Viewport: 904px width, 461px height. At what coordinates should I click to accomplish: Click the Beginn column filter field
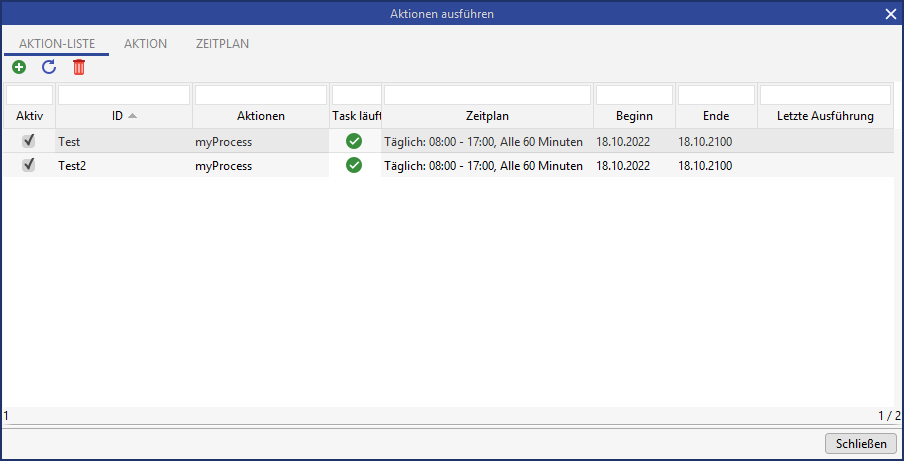click(x=634, y=95)
